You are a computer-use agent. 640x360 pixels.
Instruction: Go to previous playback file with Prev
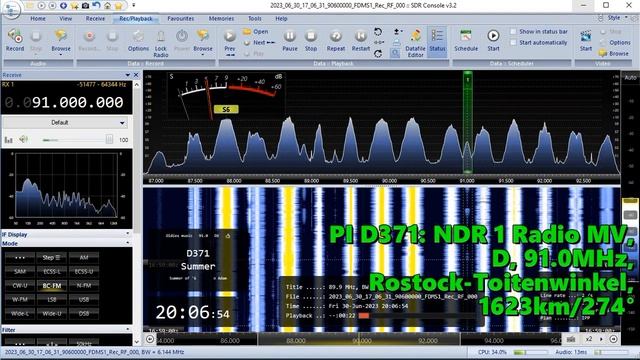point(230,42)
